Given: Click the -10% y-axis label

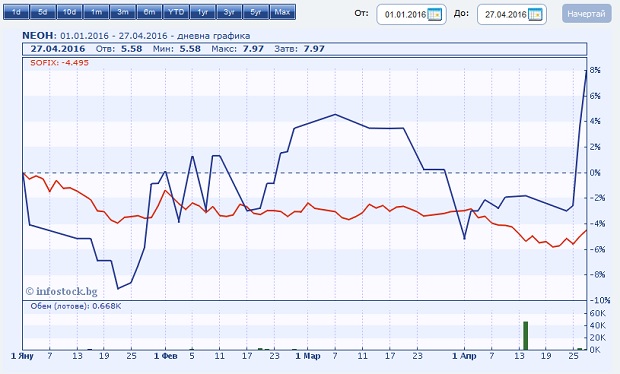Looking at the screenshot, I should [x=600, y=300].
